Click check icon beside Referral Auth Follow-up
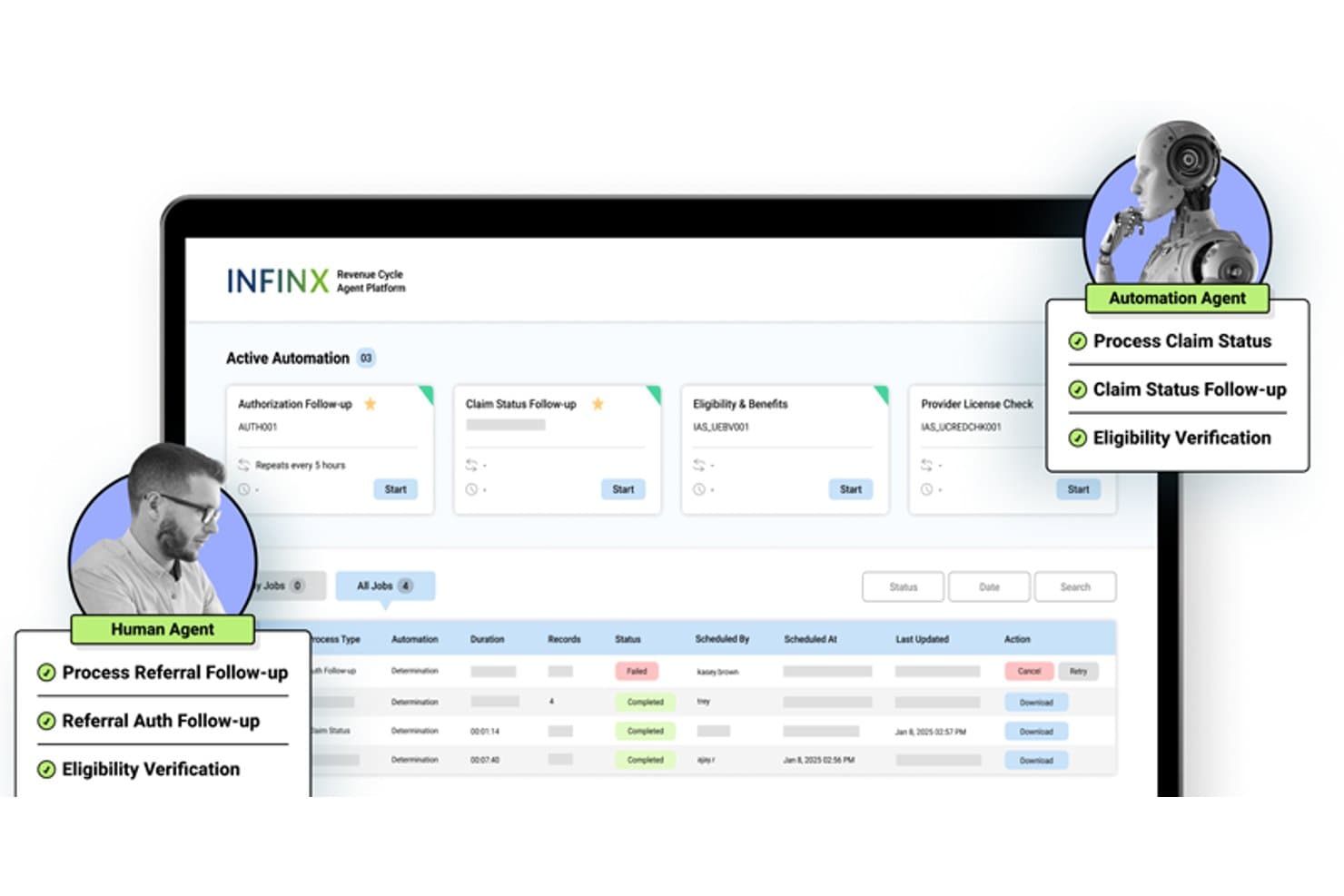This screenshot has width=1344, height=896. point(46,721)
